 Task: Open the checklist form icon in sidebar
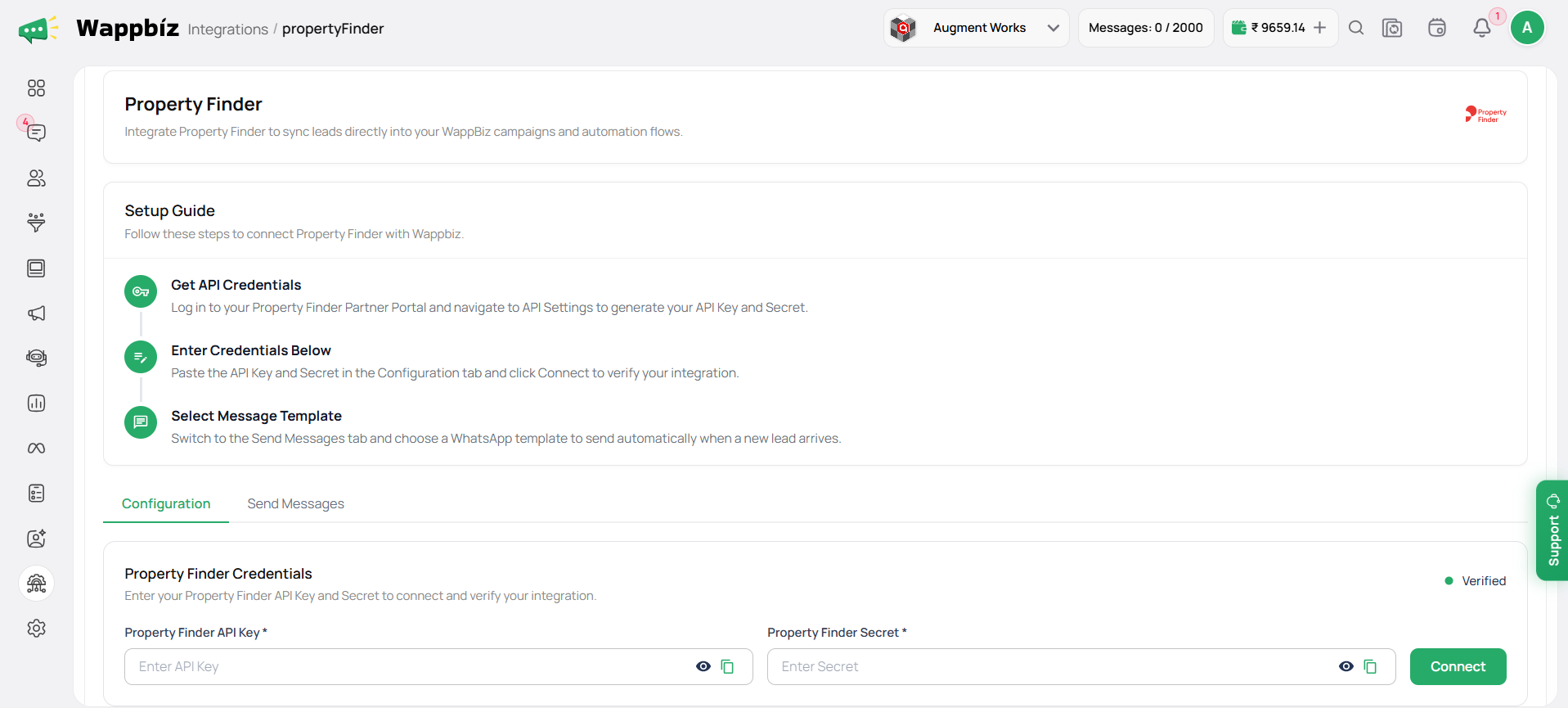pyautogui.click(x=36, y=493)
